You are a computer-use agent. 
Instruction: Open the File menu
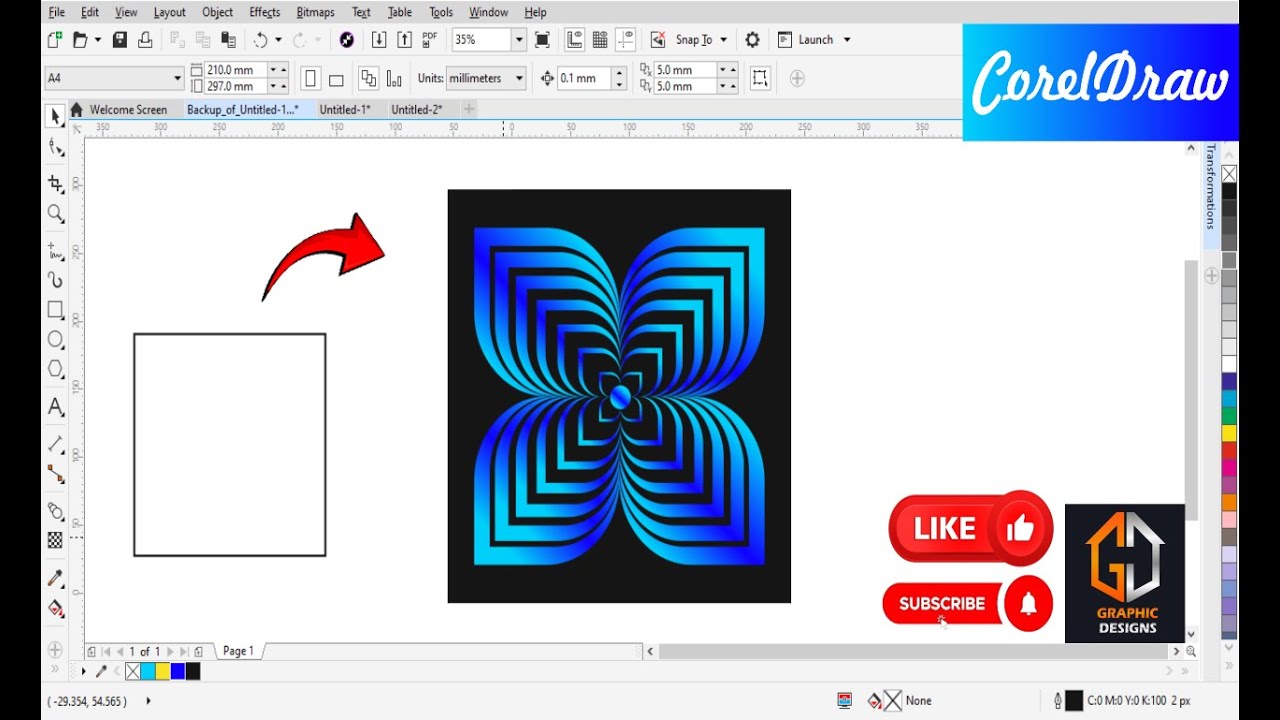tap(56, 12)
